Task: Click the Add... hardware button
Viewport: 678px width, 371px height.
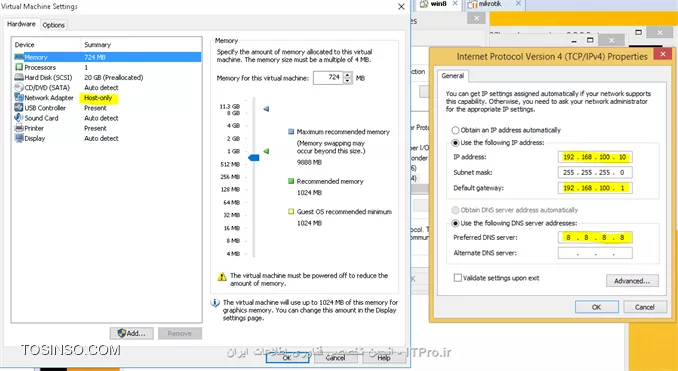Action: tap(131, 333)
